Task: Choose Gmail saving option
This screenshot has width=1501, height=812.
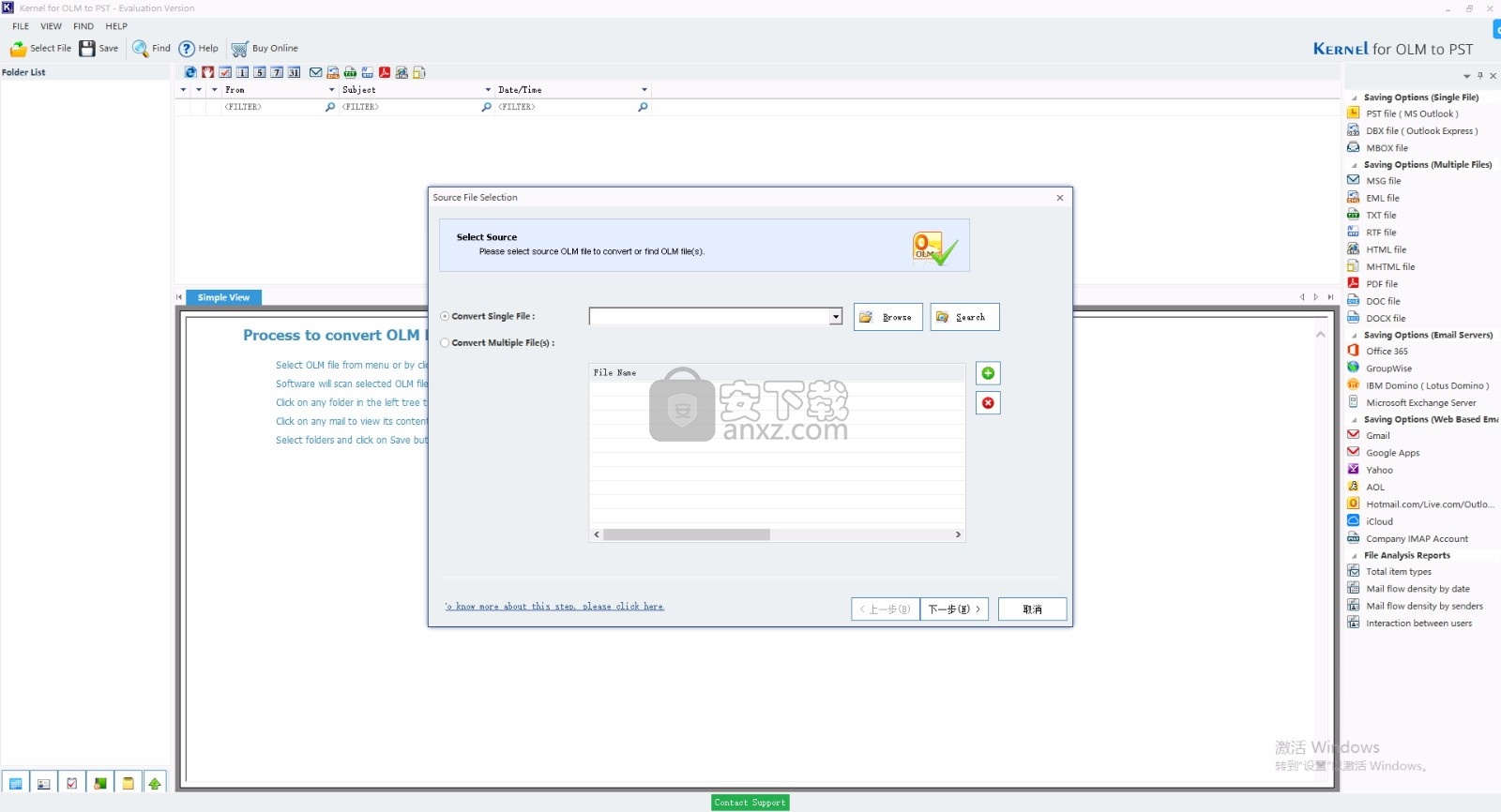Action: (x=1378, y=436)
